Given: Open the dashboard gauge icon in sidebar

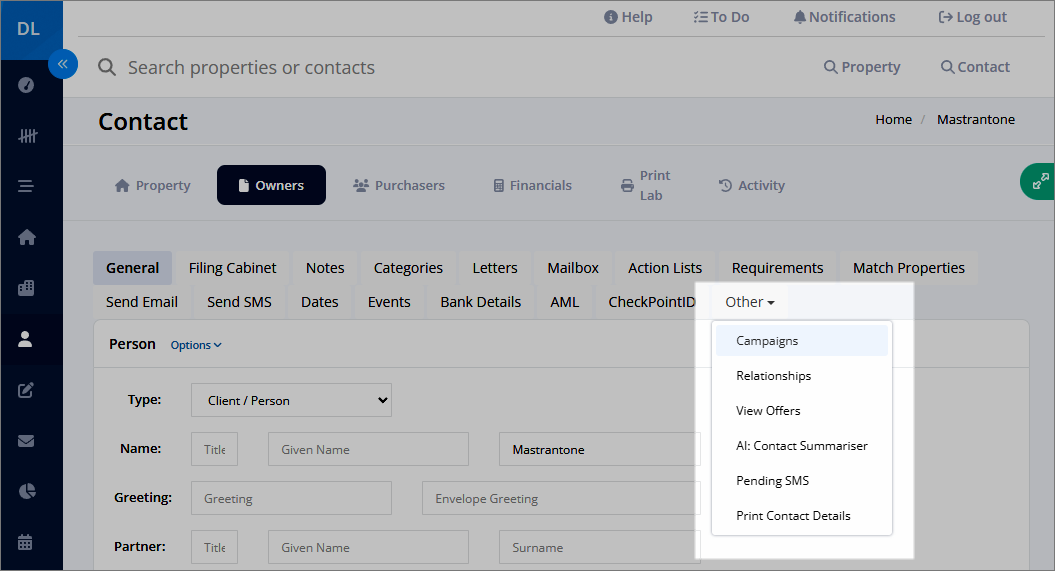Looking at the screenshot, I should [x=26, y=85].
